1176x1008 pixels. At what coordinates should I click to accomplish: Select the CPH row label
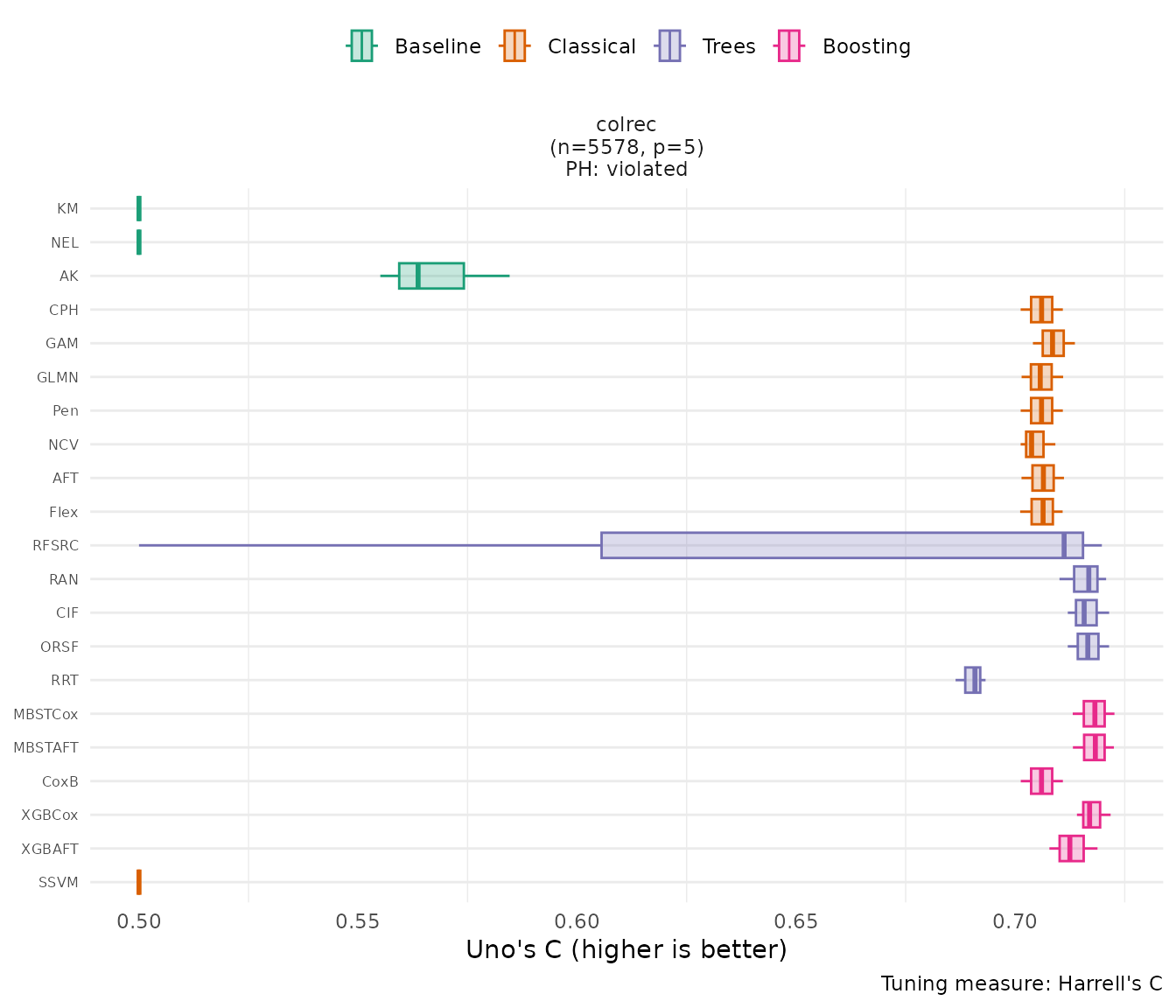pyautogui.click(x=64, y=310)
